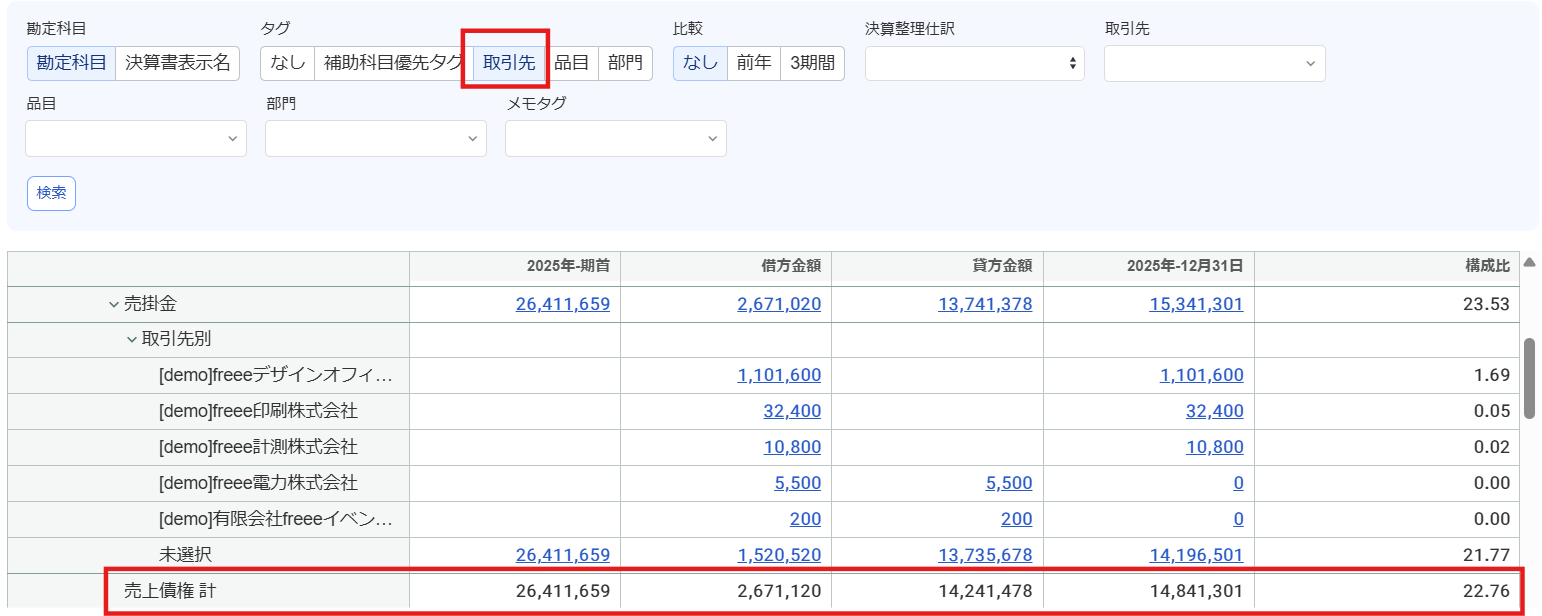The height and width of the screenshot is (616, 1542).
Task: Open the 1,101,600 debit amount link
Action: coord(779,376)
